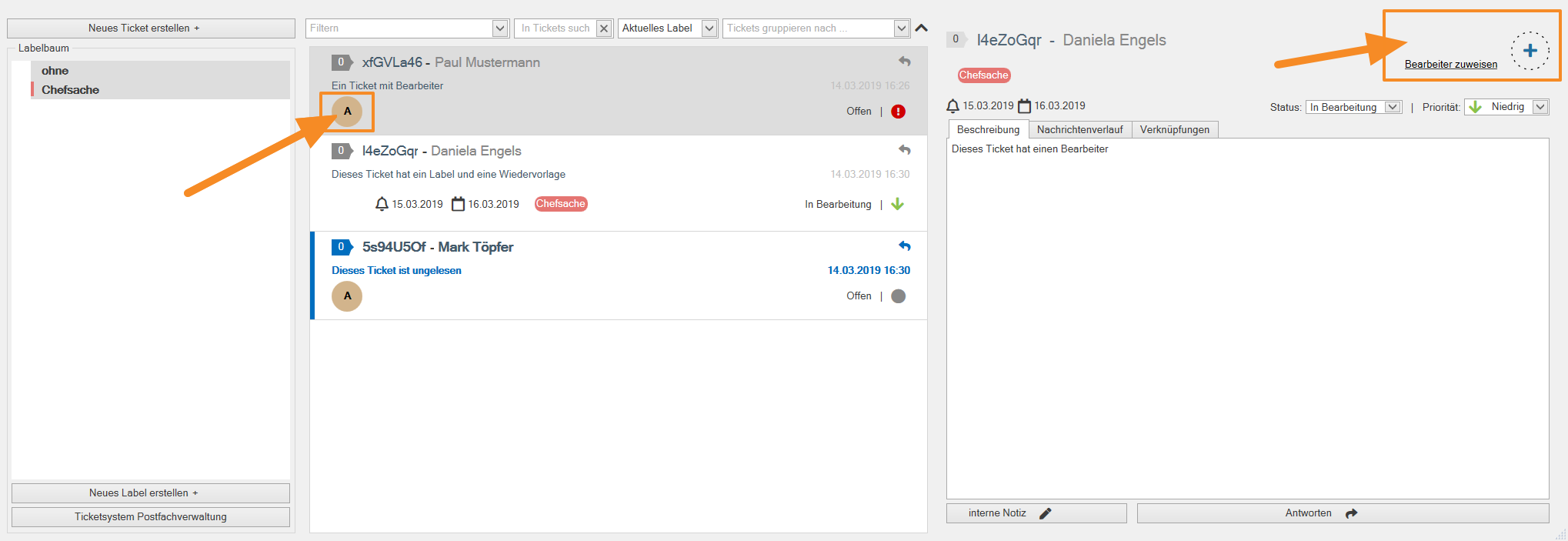Click the Bearbeiter zuweisen link

(1450, 65)
